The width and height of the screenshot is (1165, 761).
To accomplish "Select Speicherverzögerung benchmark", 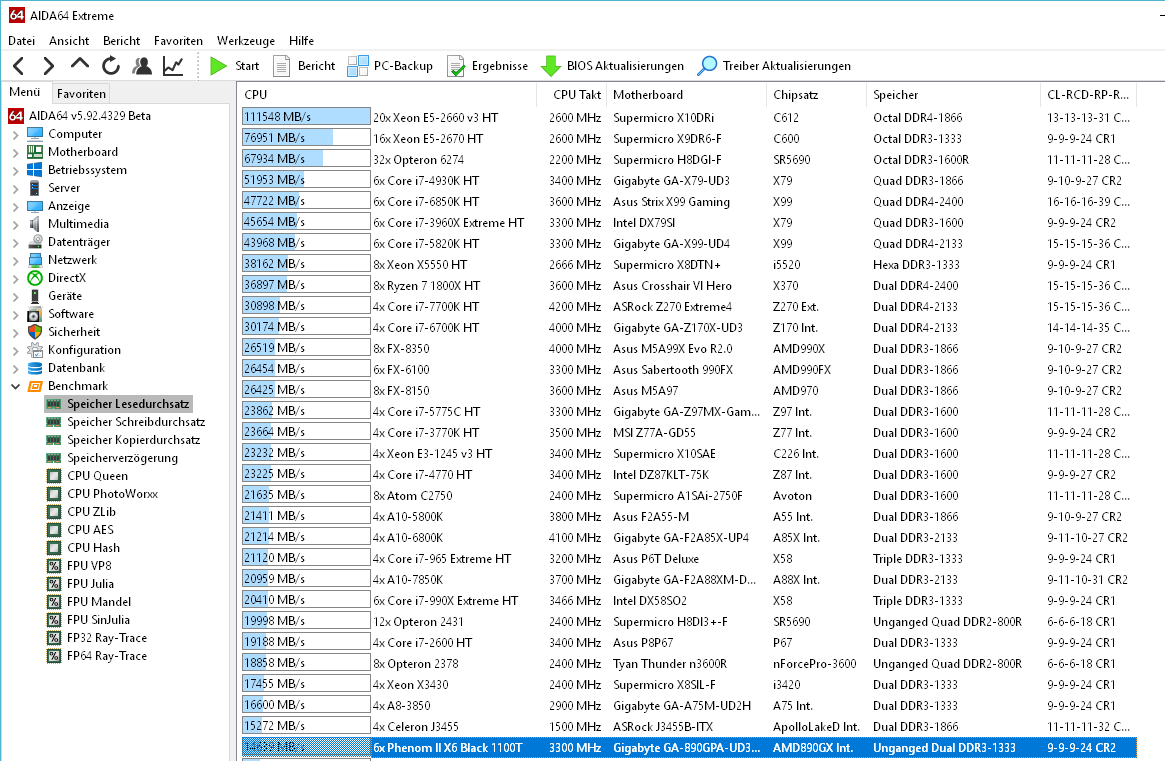I will 112,459.
